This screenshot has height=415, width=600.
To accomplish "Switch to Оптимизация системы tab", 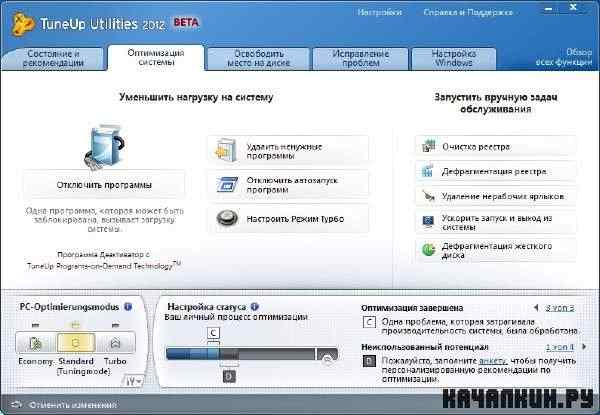I will click(156, 57).
